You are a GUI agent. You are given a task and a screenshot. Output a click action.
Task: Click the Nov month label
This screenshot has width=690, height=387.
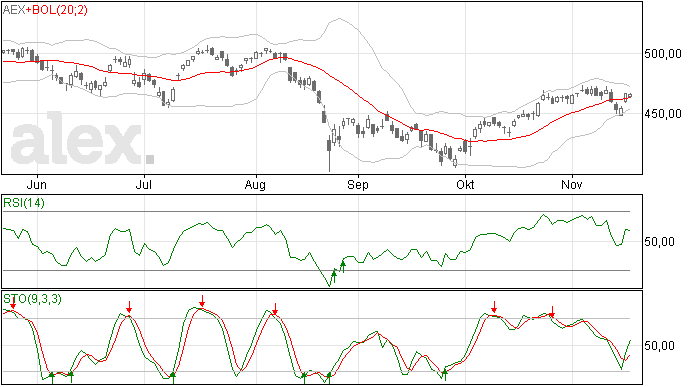(572, 184)
